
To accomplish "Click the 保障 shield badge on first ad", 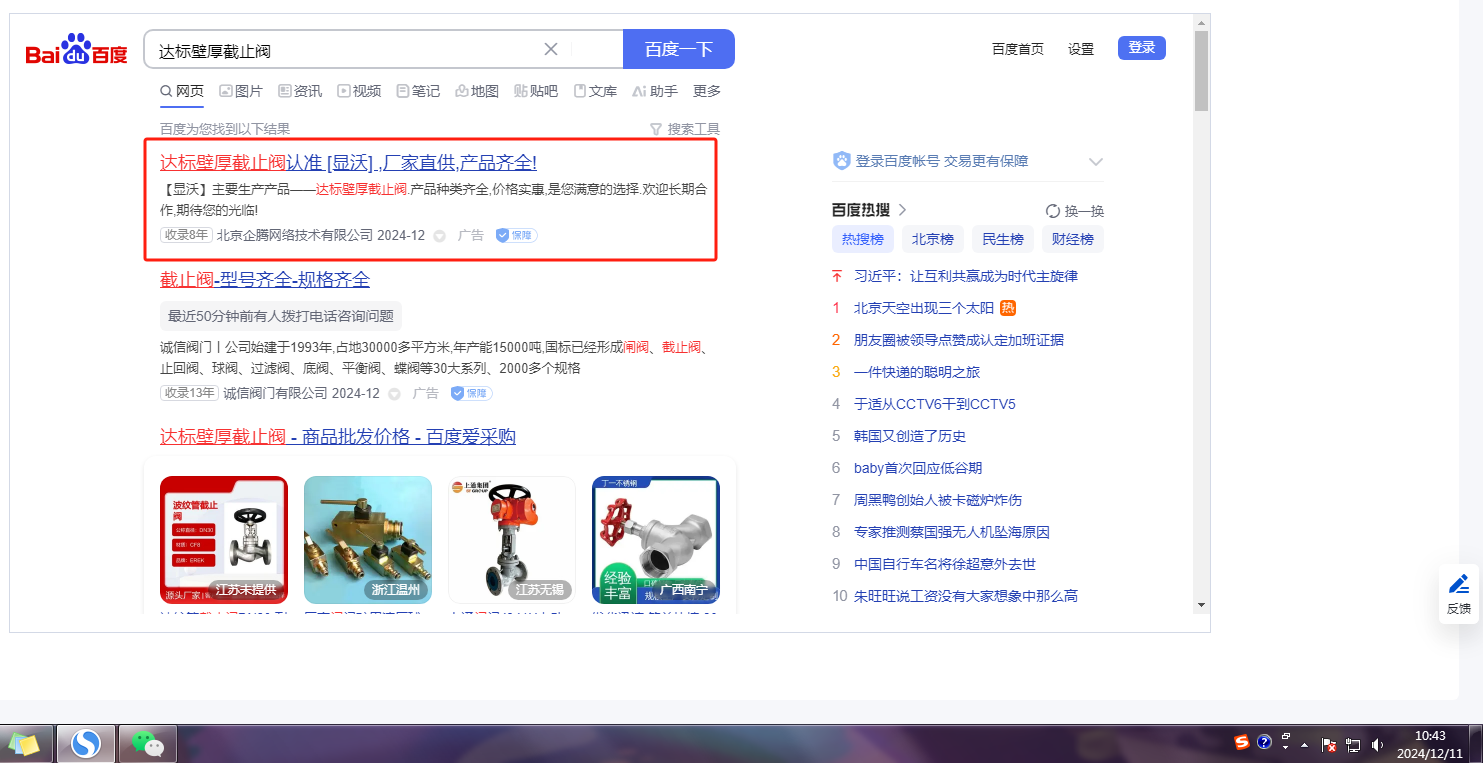I will (x=517, y=235).
